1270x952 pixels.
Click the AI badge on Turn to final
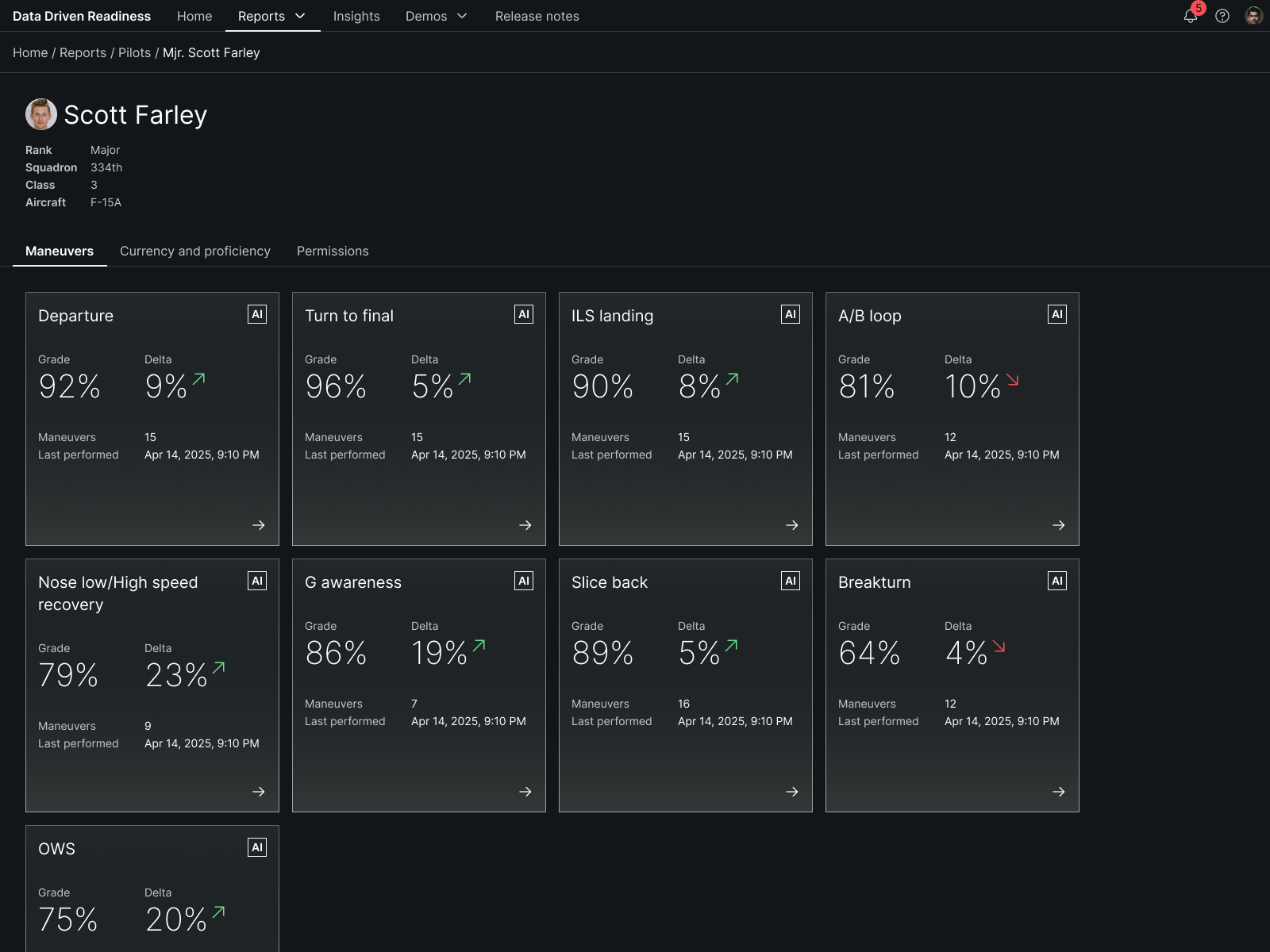pos(524,315)
